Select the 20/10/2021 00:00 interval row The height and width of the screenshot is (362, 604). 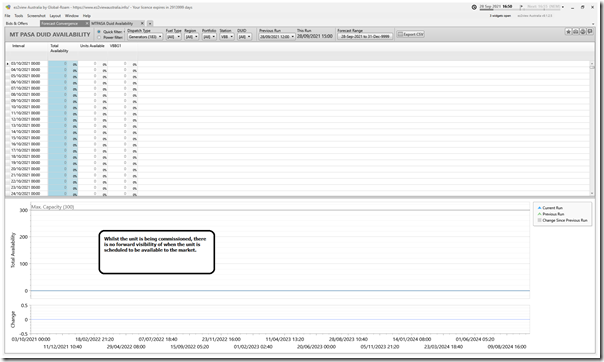25,169
